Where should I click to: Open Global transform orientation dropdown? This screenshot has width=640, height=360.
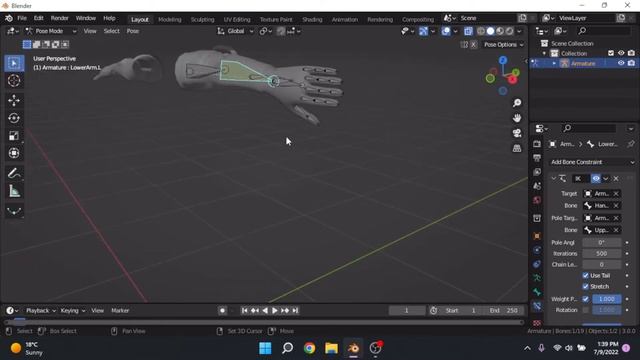pos(235,31)
